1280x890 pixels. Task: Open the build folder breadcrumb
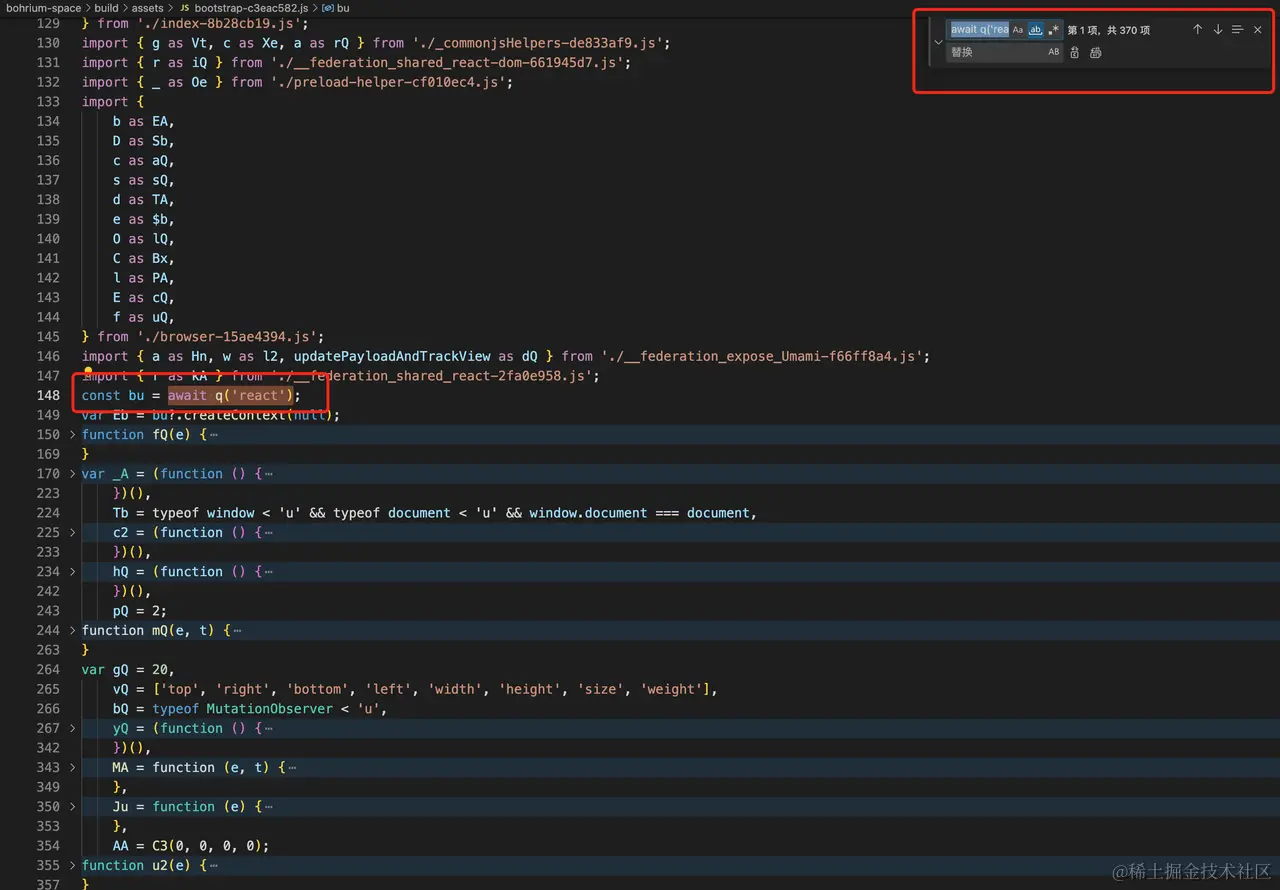point(106,8)
